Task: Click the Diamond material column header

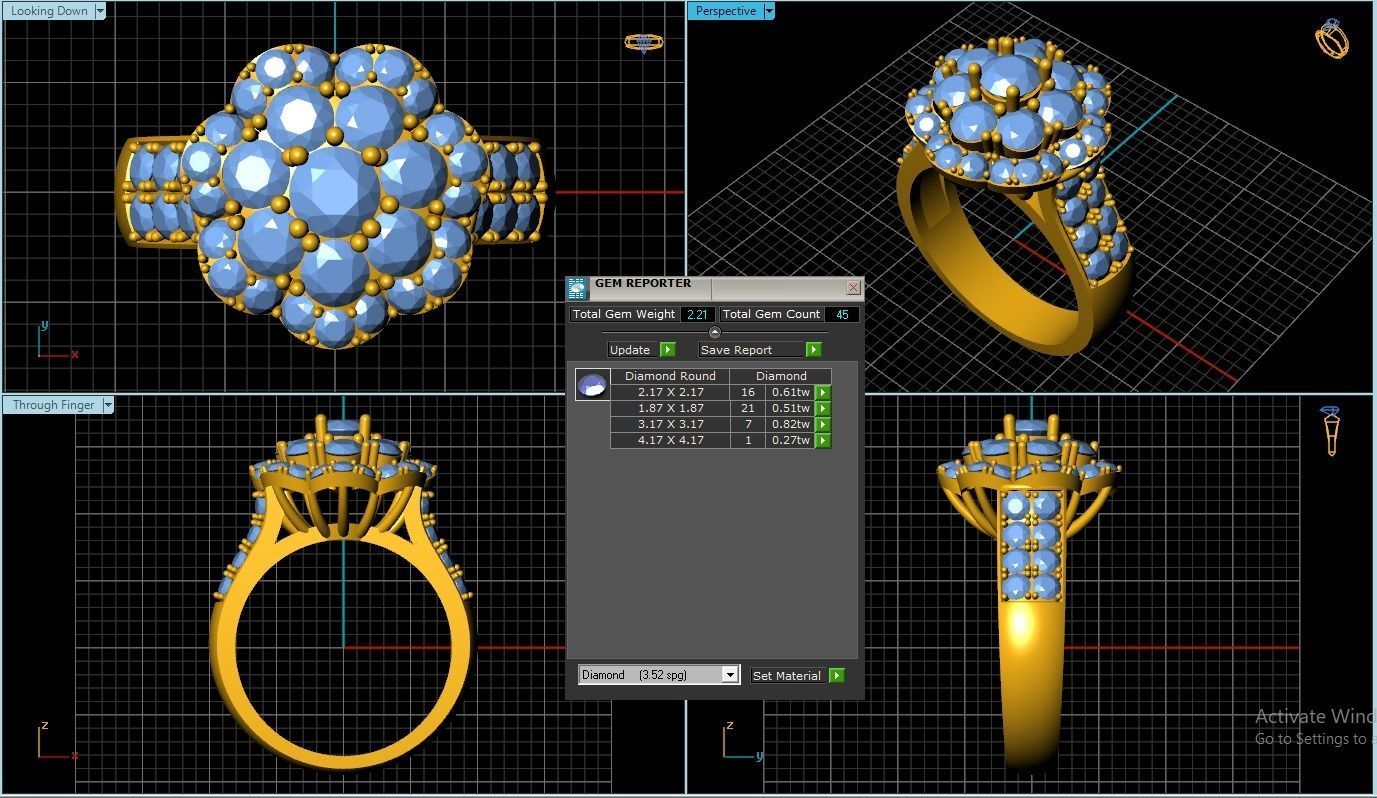Action: [x=781, y=376]
